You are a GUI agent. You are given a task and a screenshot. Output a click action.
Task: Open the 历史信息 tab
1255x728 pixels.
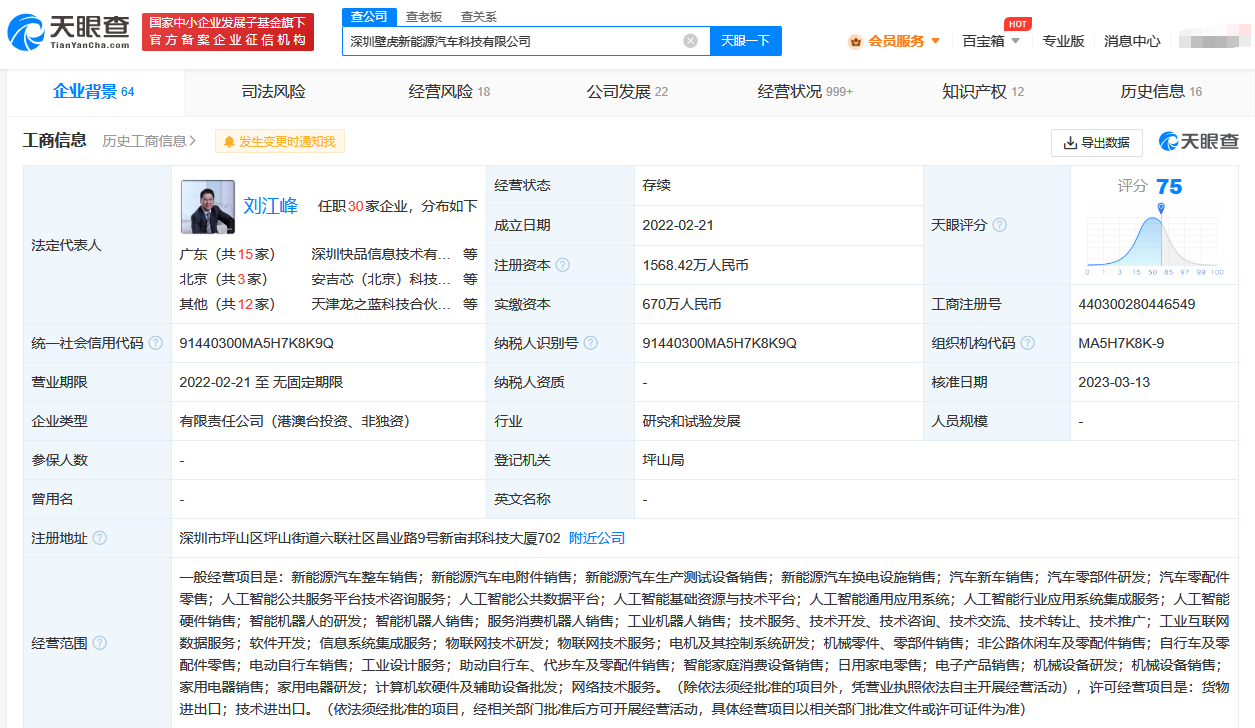[1161, 92]
